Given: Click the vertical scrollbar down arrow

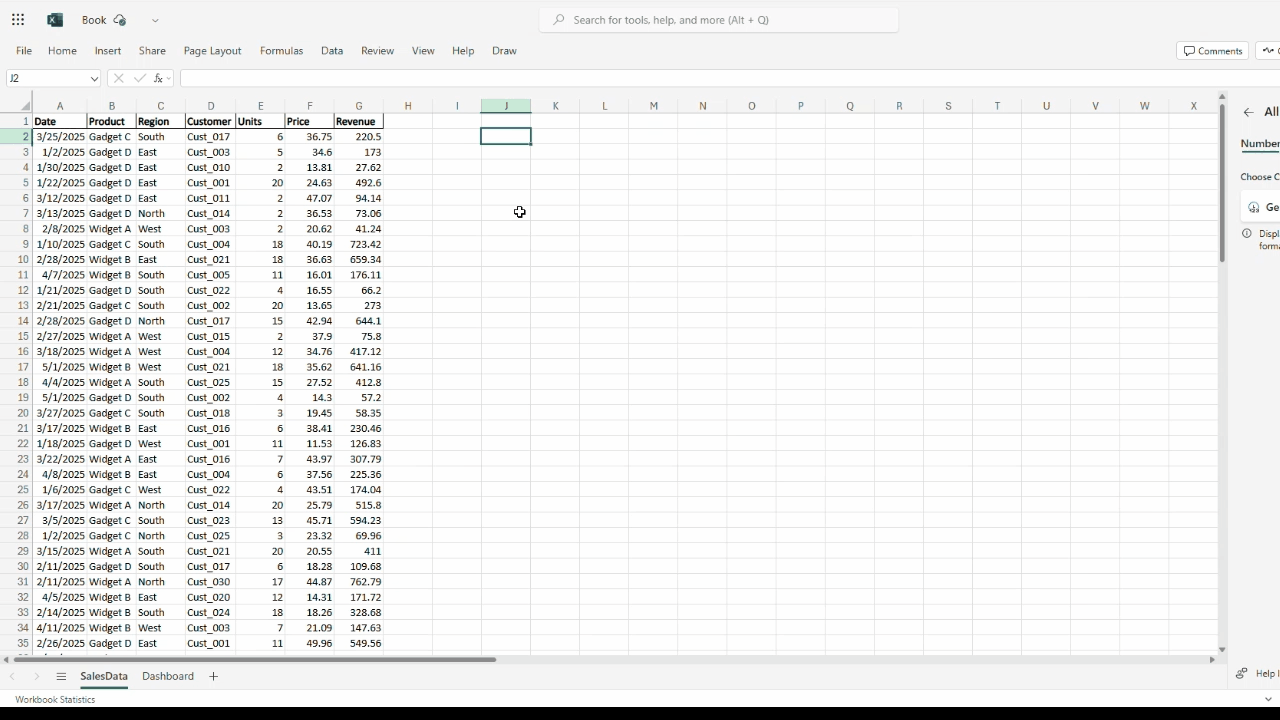Looking at the screenshot, I should (1222, 650).
